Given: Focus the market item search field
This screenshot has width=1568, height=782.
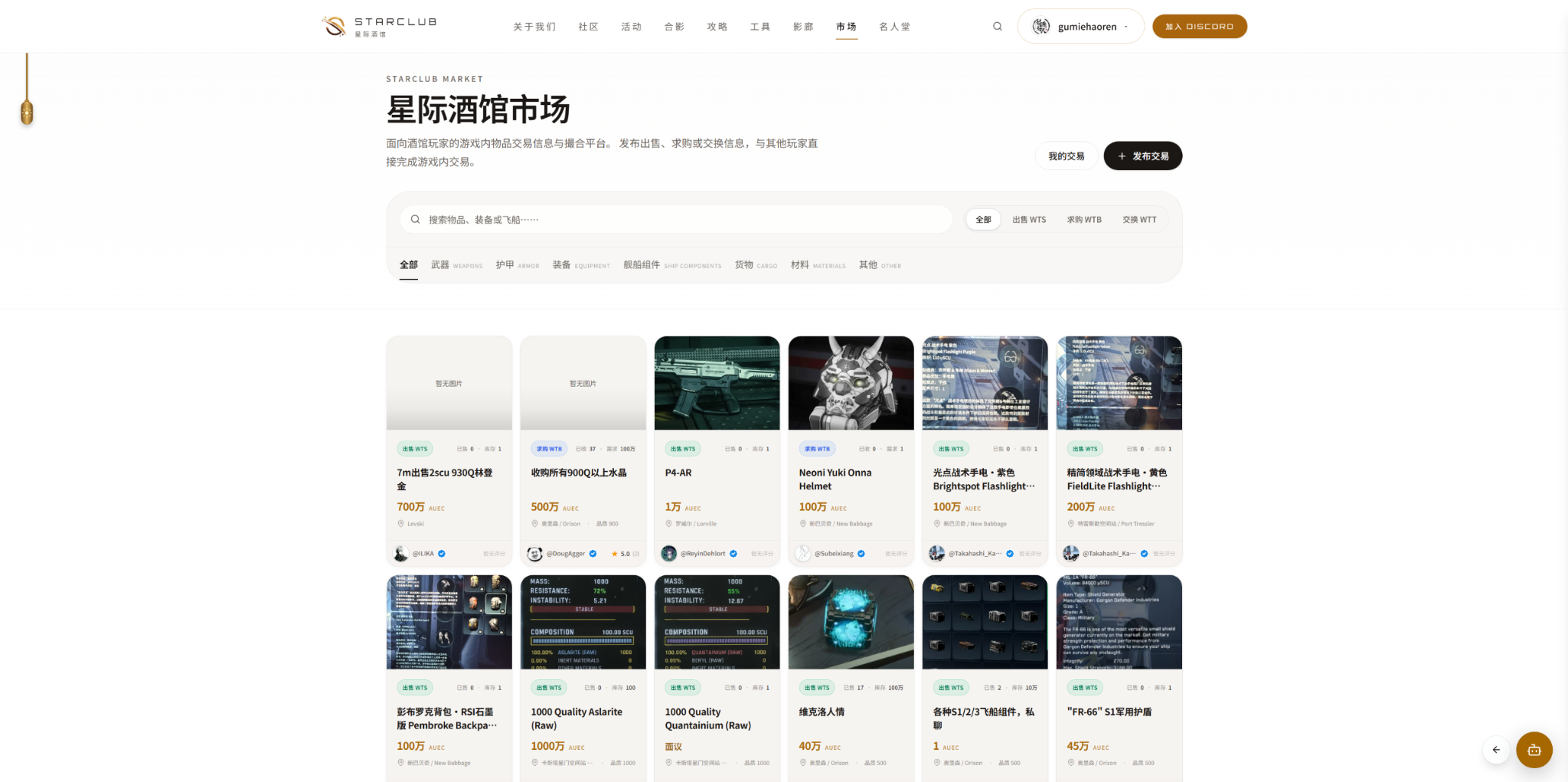Looking at the screenshot, I should 676,220.
